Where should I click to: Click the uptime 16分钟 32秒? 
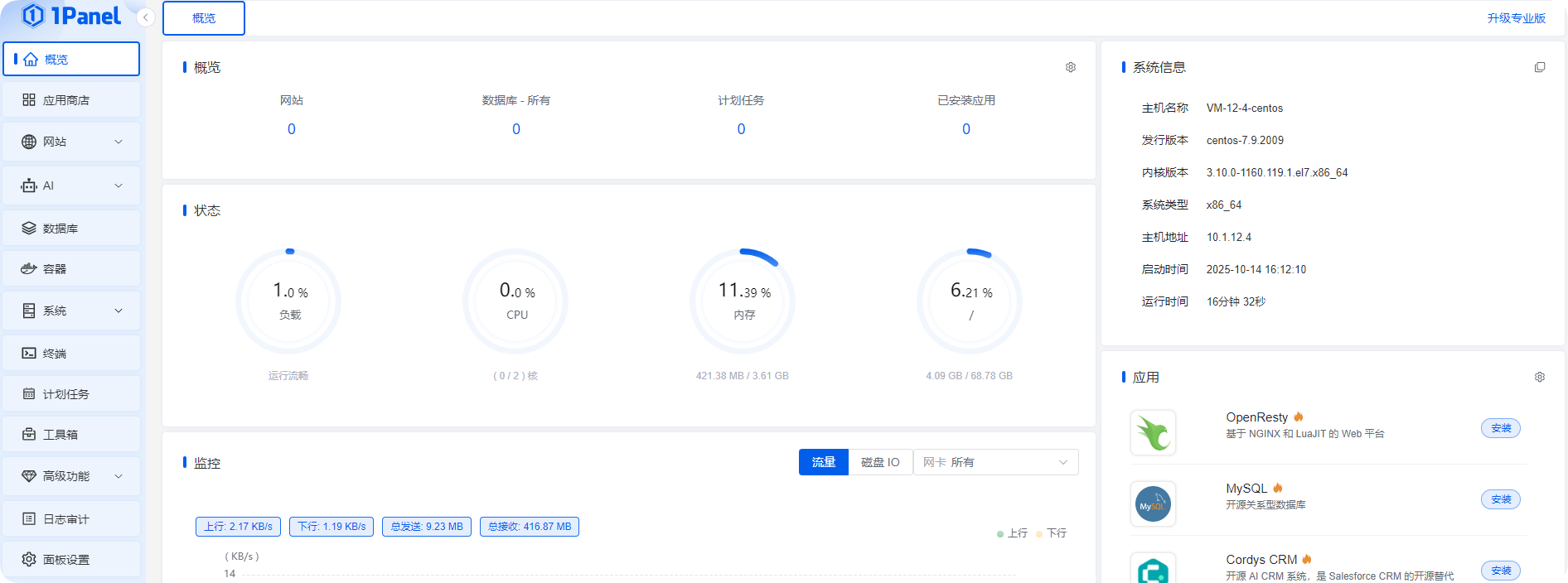point(1236,302)
